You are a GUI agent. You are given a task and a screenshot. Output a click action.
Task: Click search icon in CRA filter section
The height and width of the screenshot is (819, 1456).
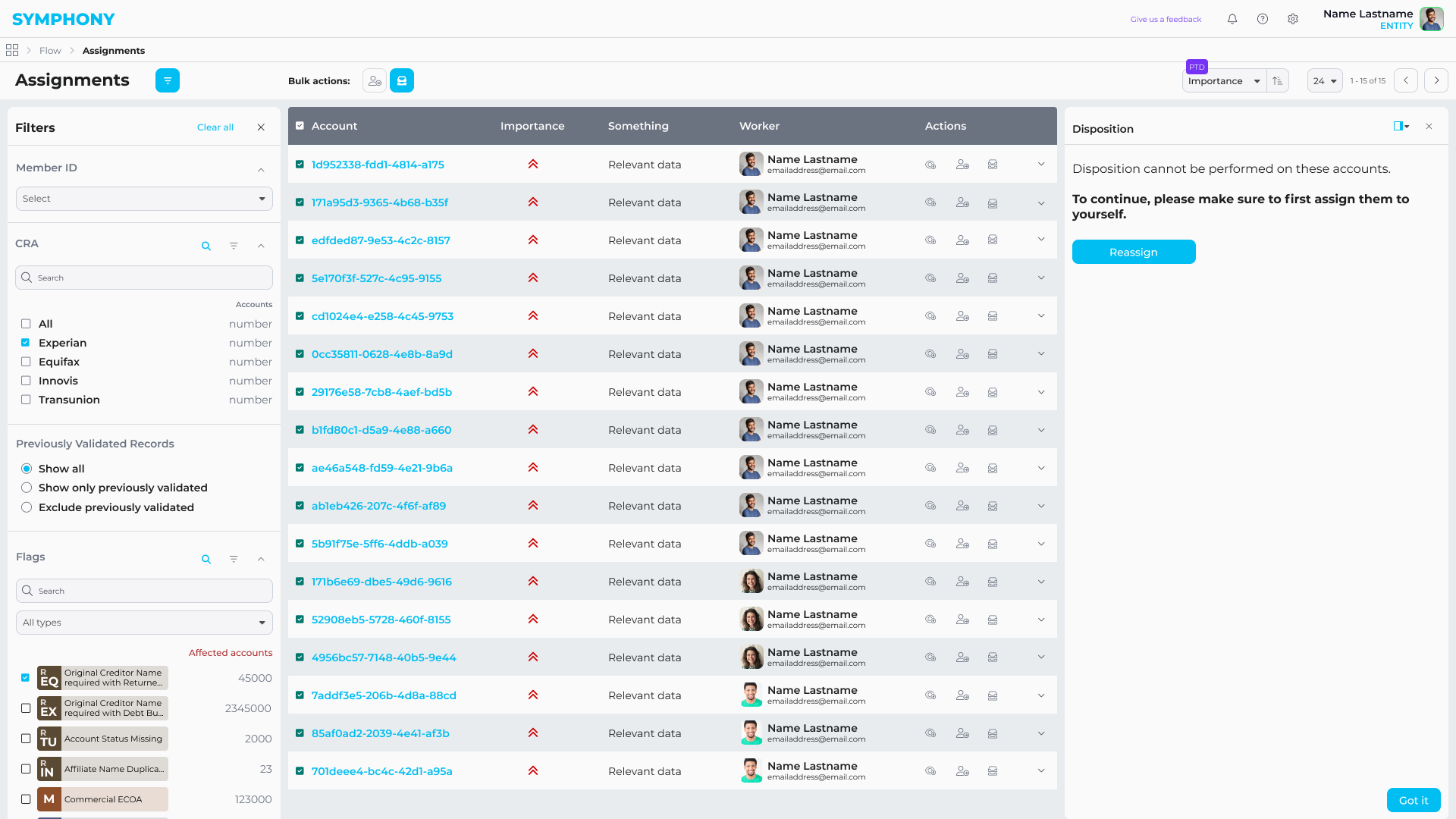coord(206,246)
